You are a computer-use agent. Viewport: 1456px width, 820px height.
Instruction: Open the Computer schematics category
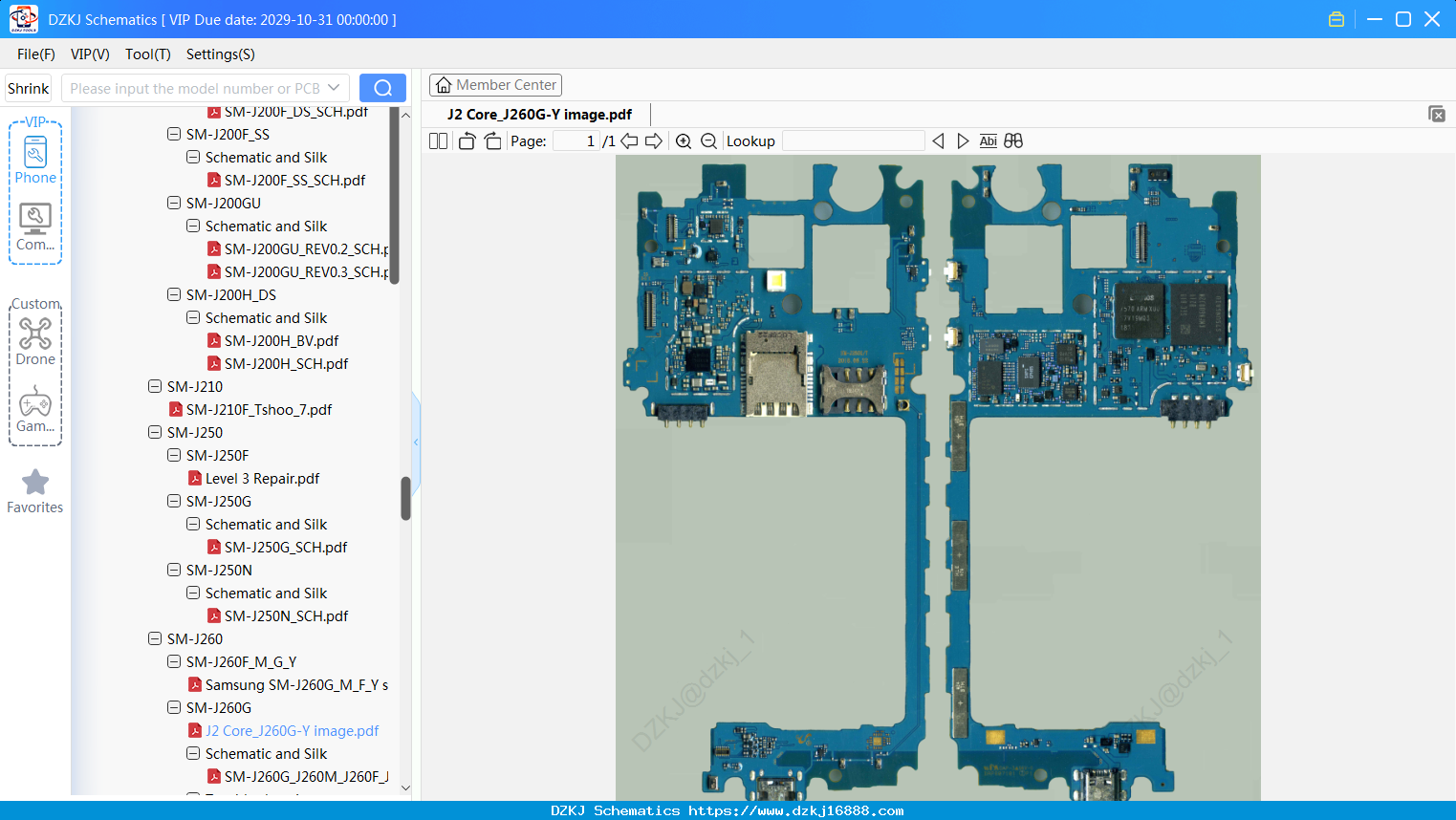coord(35,227)
